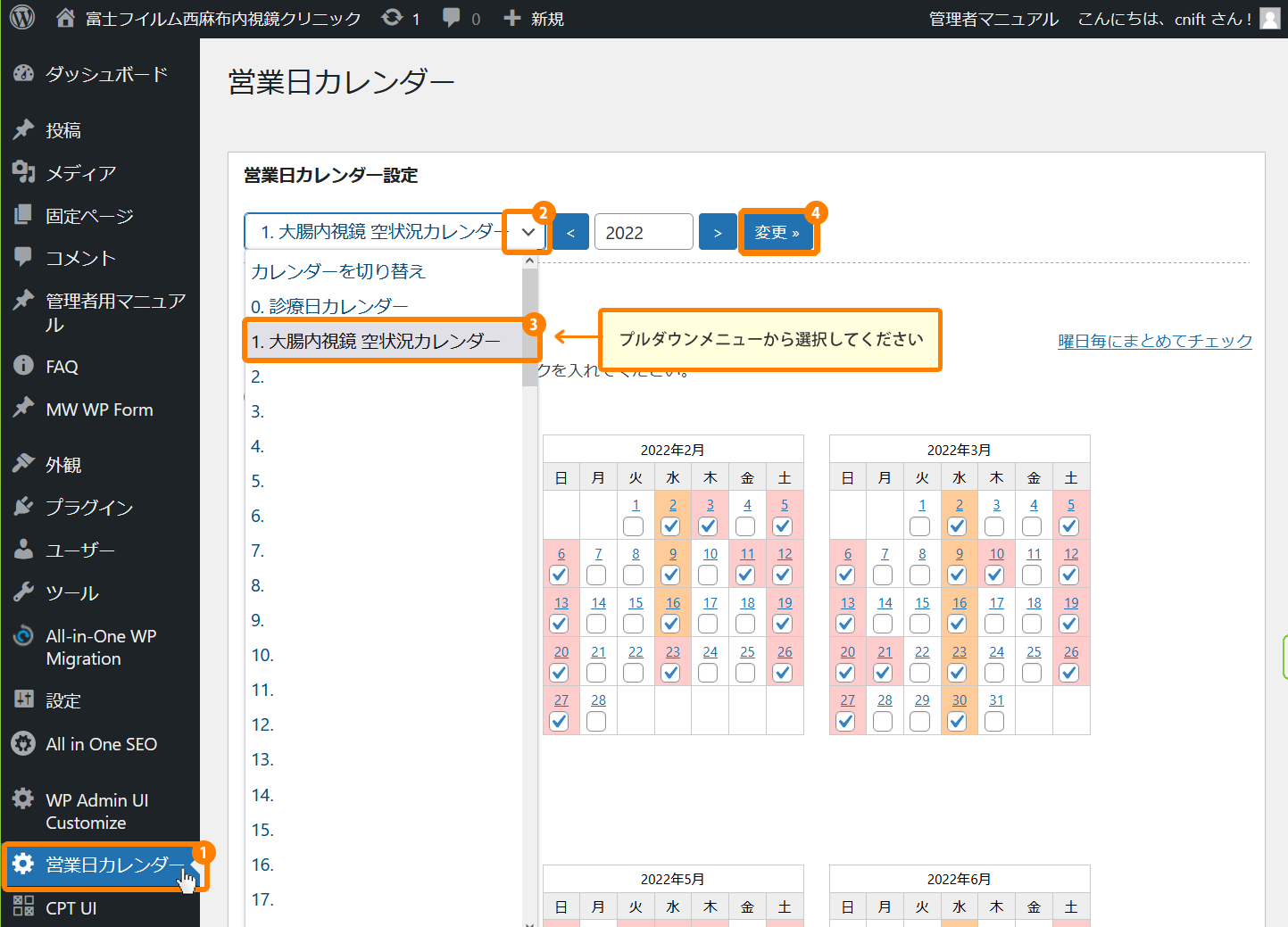Click the 変更 » button
Viewport: 1288px width, 927px height.
click(x=777, y=233)
